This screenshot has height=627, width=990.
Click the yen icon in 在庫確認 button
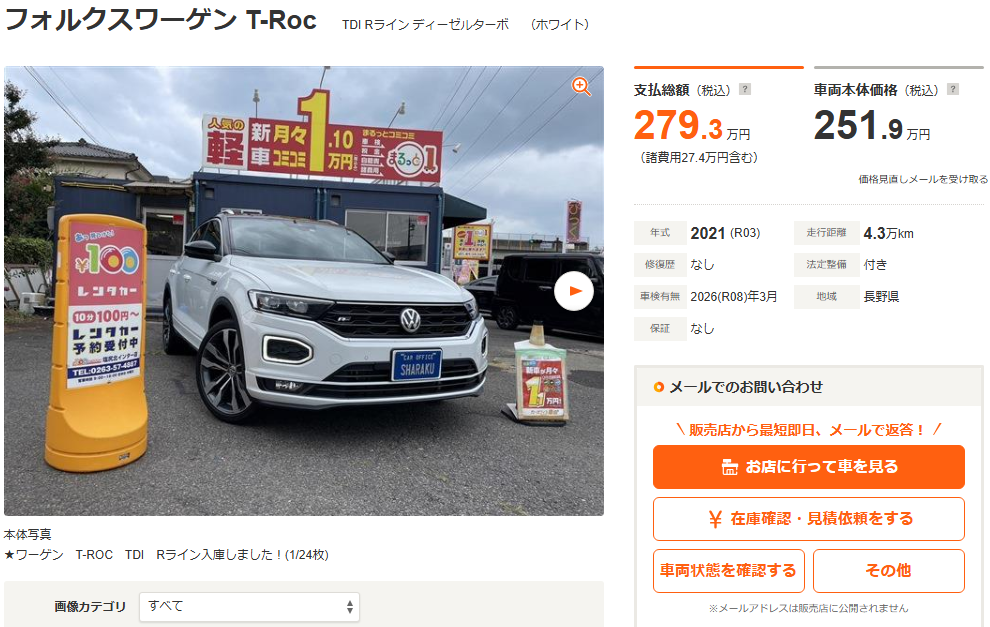(x=715, y=519)
